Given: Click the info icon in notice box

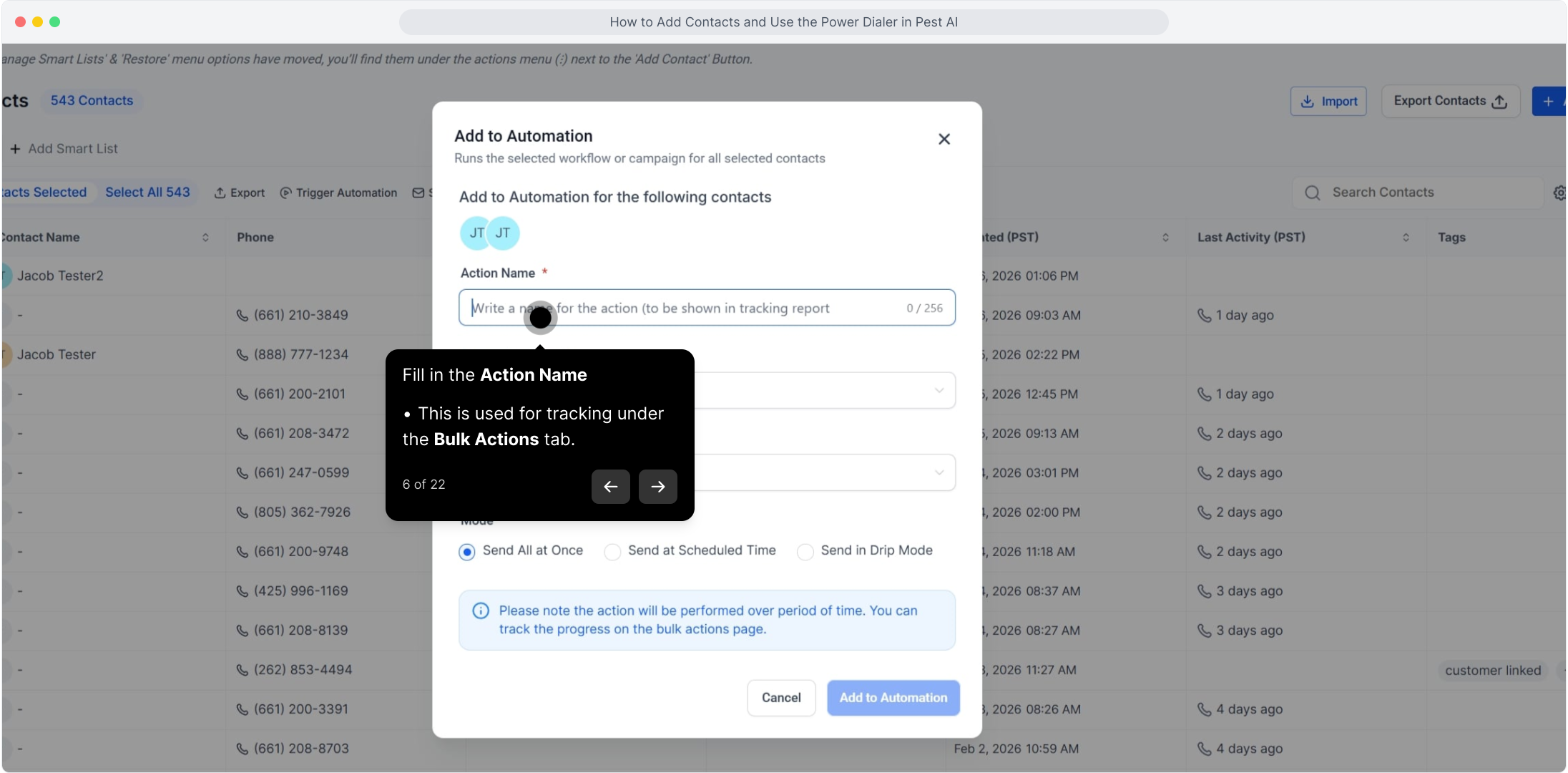Looking at the screenshot, I should click(481, 611).
